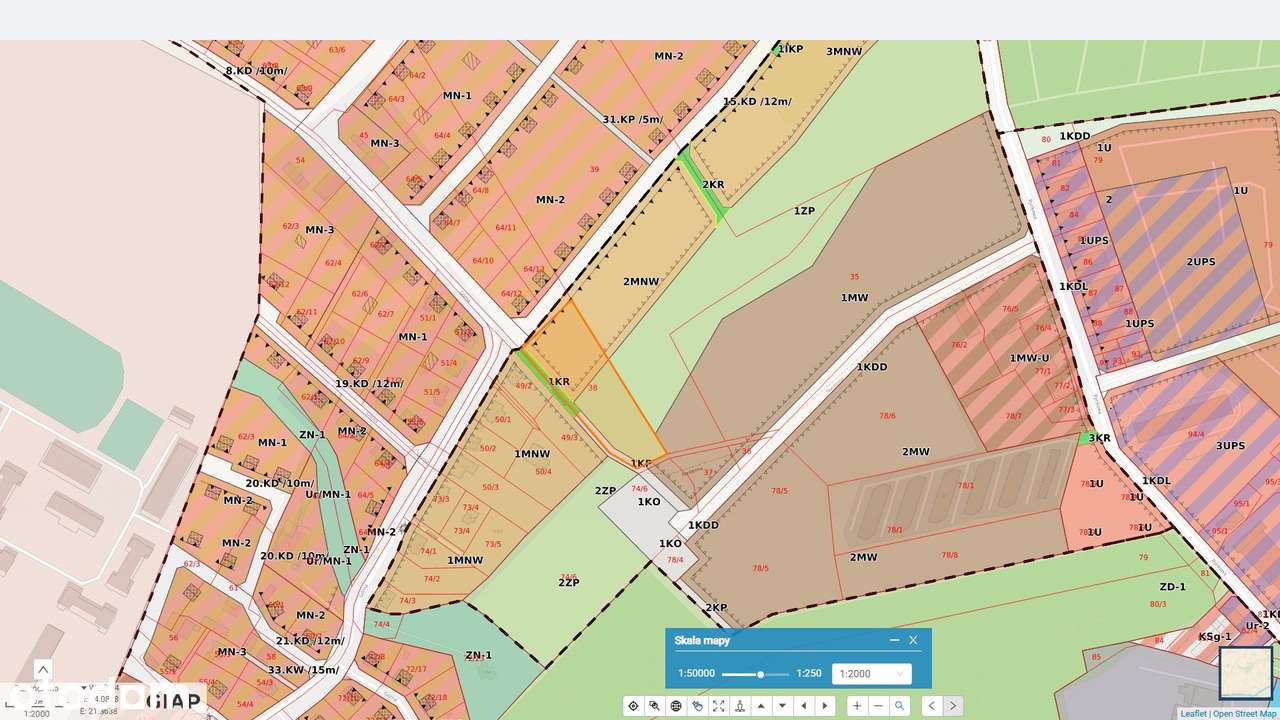
Task: Toggle fullscreen with the expand icon
Action: point(718,705)
